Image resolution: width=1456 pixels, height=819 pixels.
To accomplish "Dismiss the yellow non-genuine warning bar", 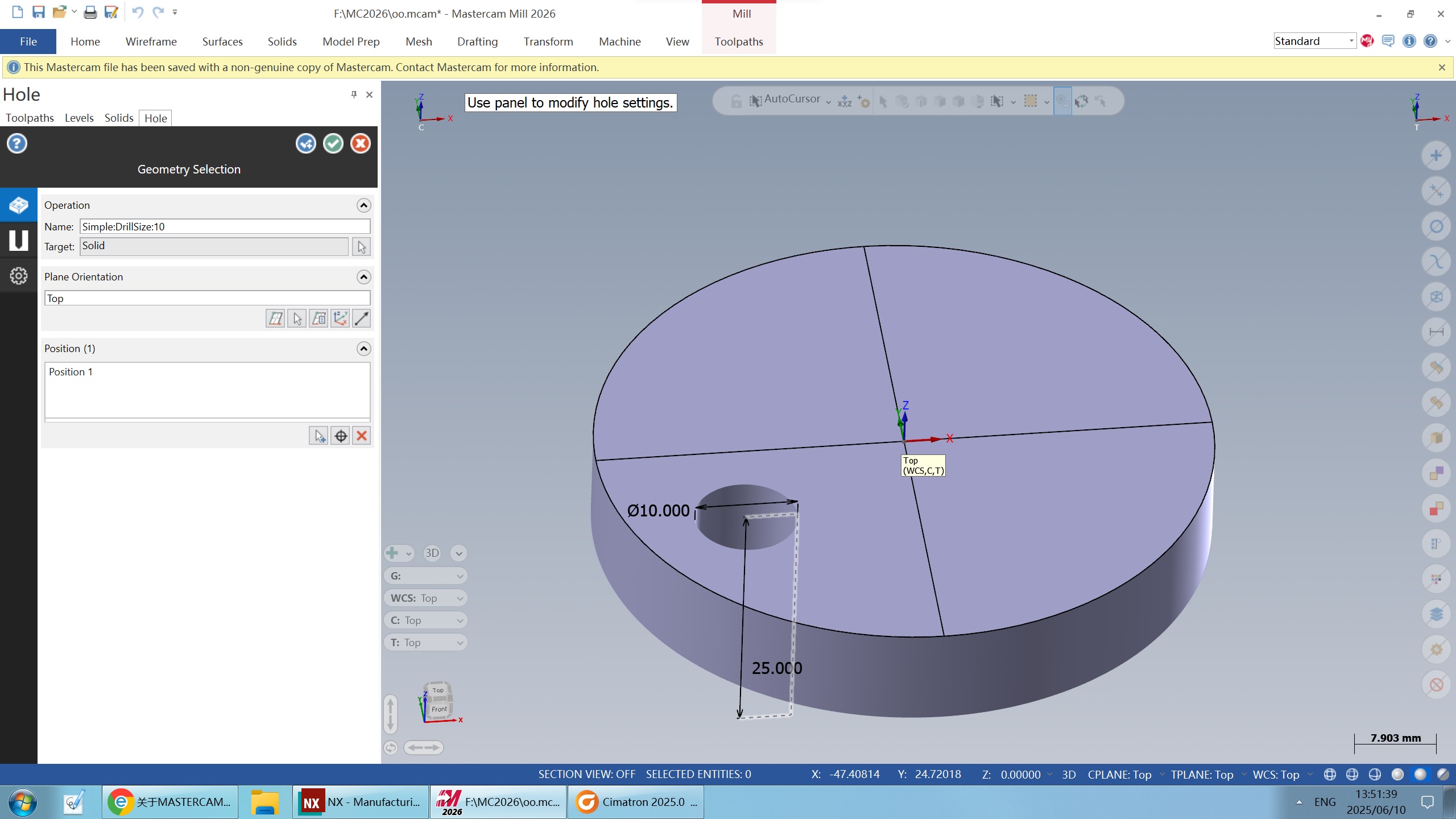I will tap(1442, 67).
